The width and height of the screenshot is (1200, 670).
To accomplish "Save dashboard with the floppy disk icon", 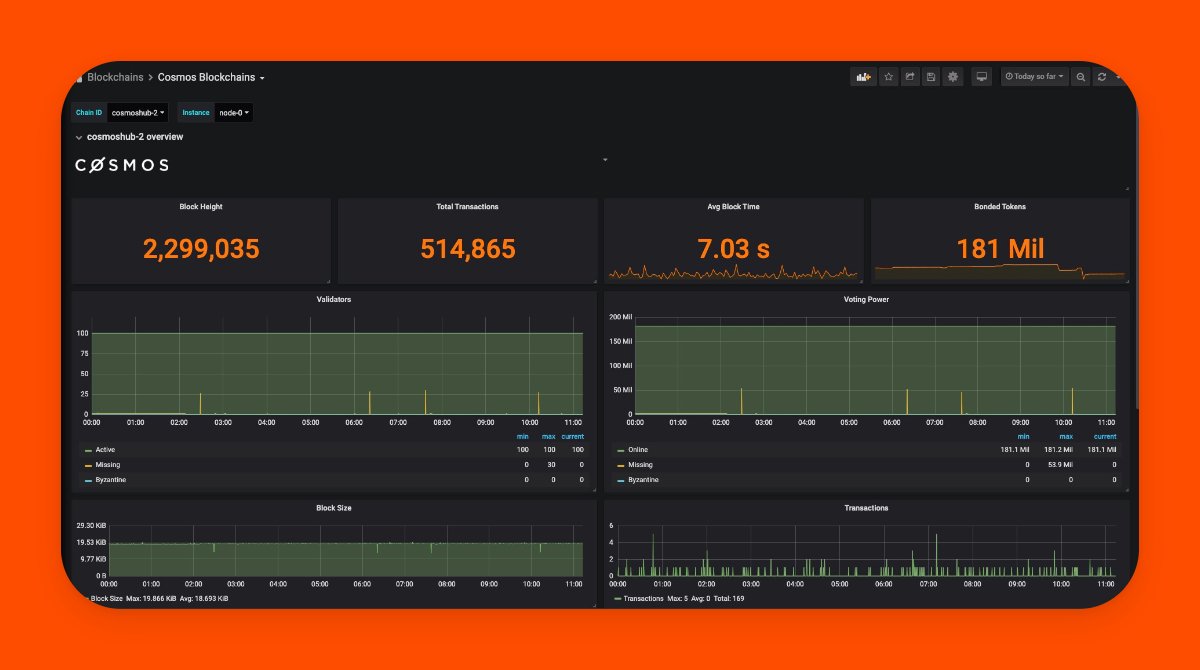I will pos(931,77).
